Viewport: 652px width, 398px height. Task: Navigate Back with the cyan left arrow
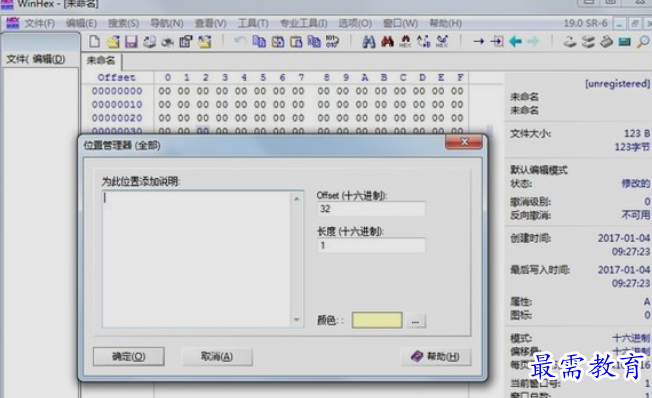(515, 41)
